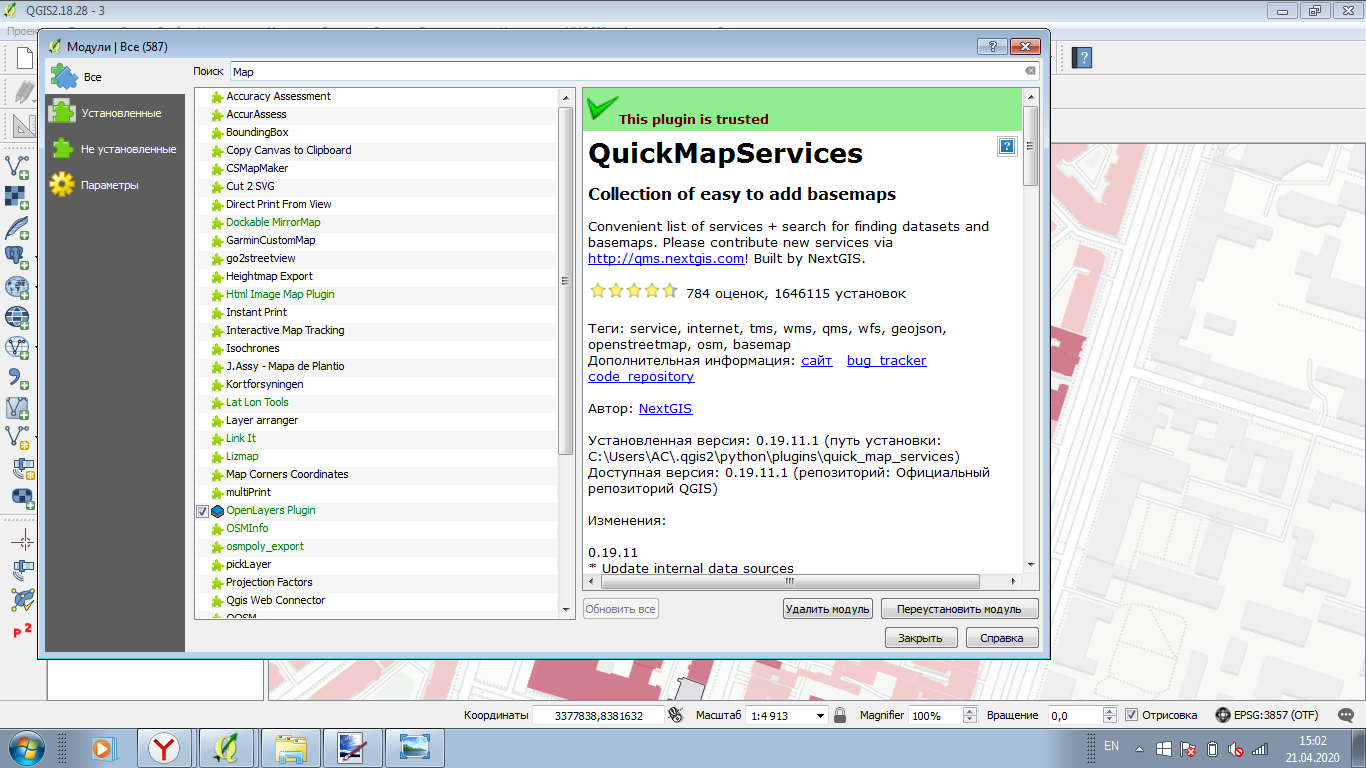1366x768 pixels.
Task: Click the volume icon in system tray
Action: (x=1236, y=748)
